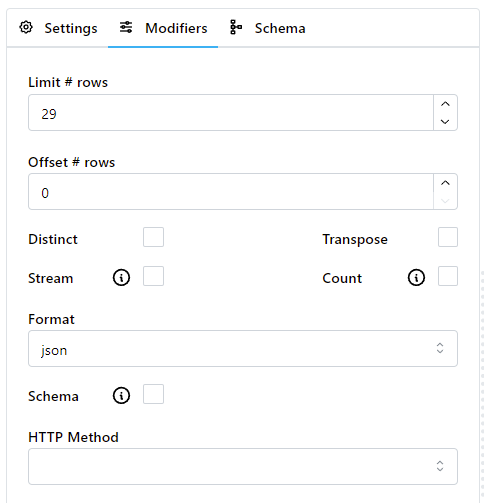This screenshot has height=503, width=484.
Task: Focus the Limit # rows input field
Action: [231, 113]
